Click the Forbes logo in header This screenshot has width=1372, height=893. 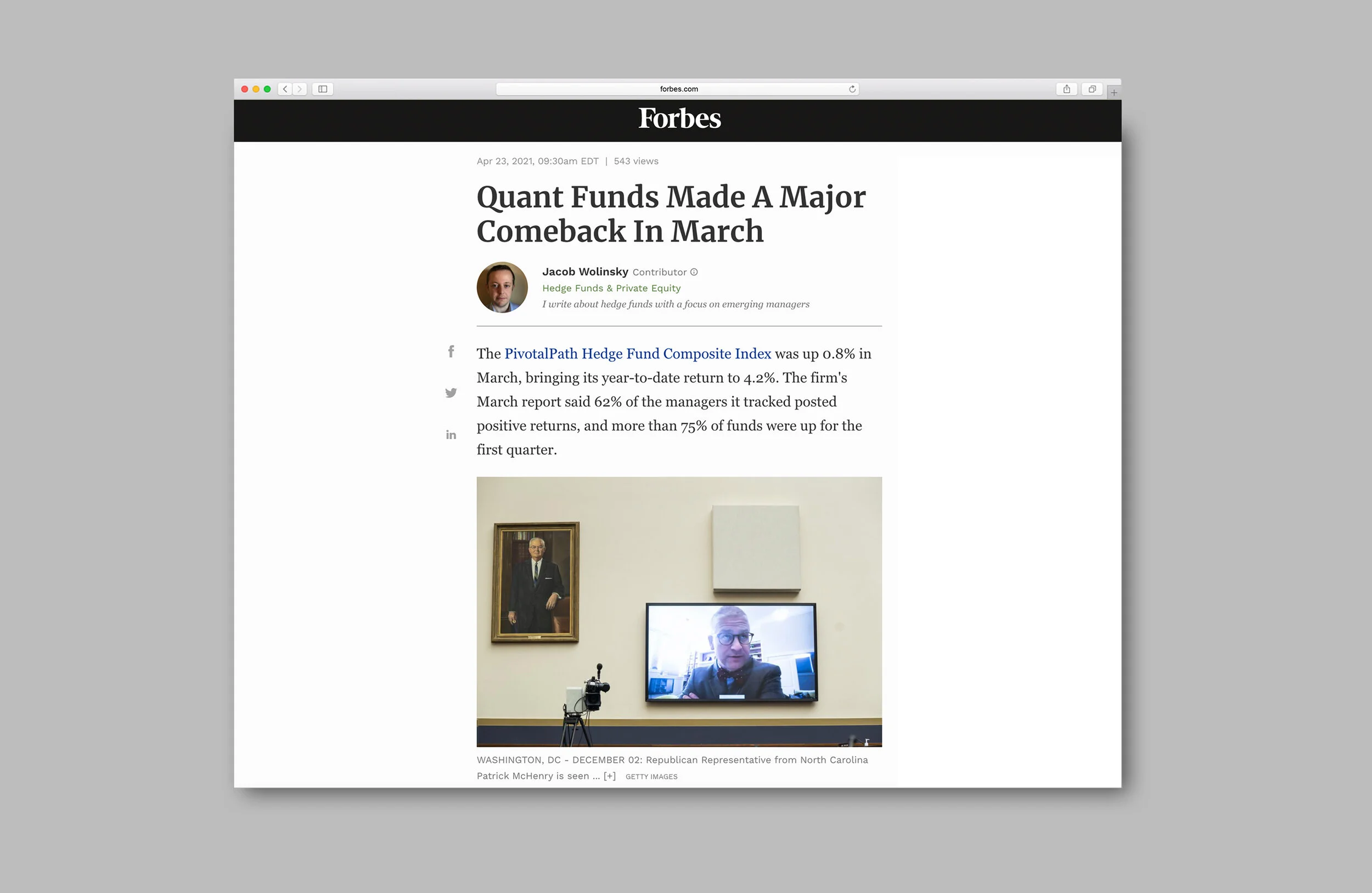tap(679, 119)
